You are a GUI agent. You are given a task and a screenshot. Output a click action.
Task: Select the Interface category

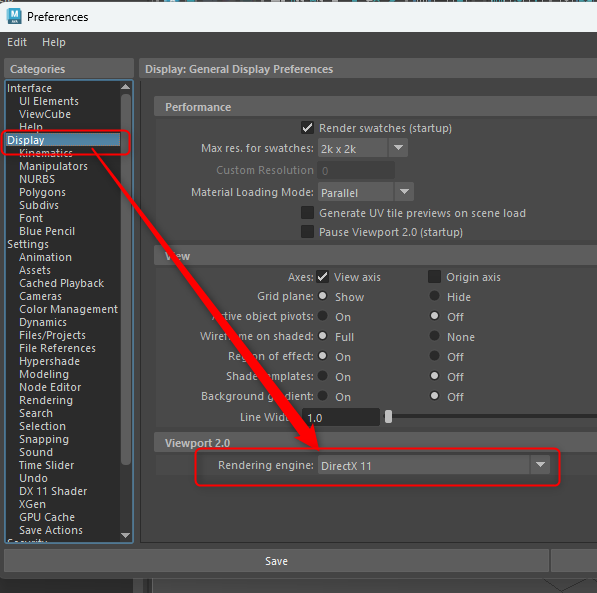[x=29, y=88]
